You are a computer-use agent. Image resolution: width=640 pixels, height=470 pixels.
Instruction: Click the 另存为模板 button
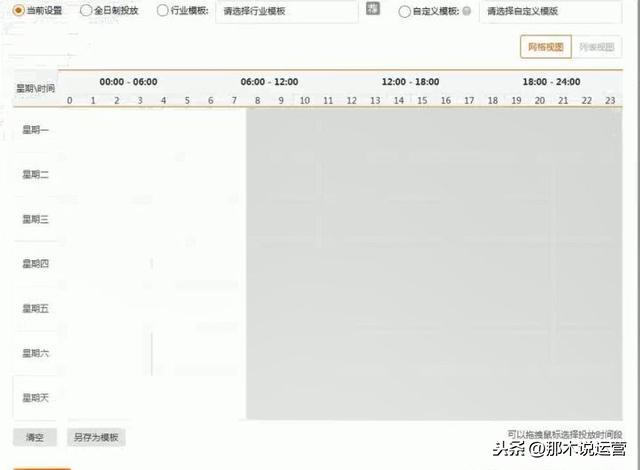click(96, 437)
